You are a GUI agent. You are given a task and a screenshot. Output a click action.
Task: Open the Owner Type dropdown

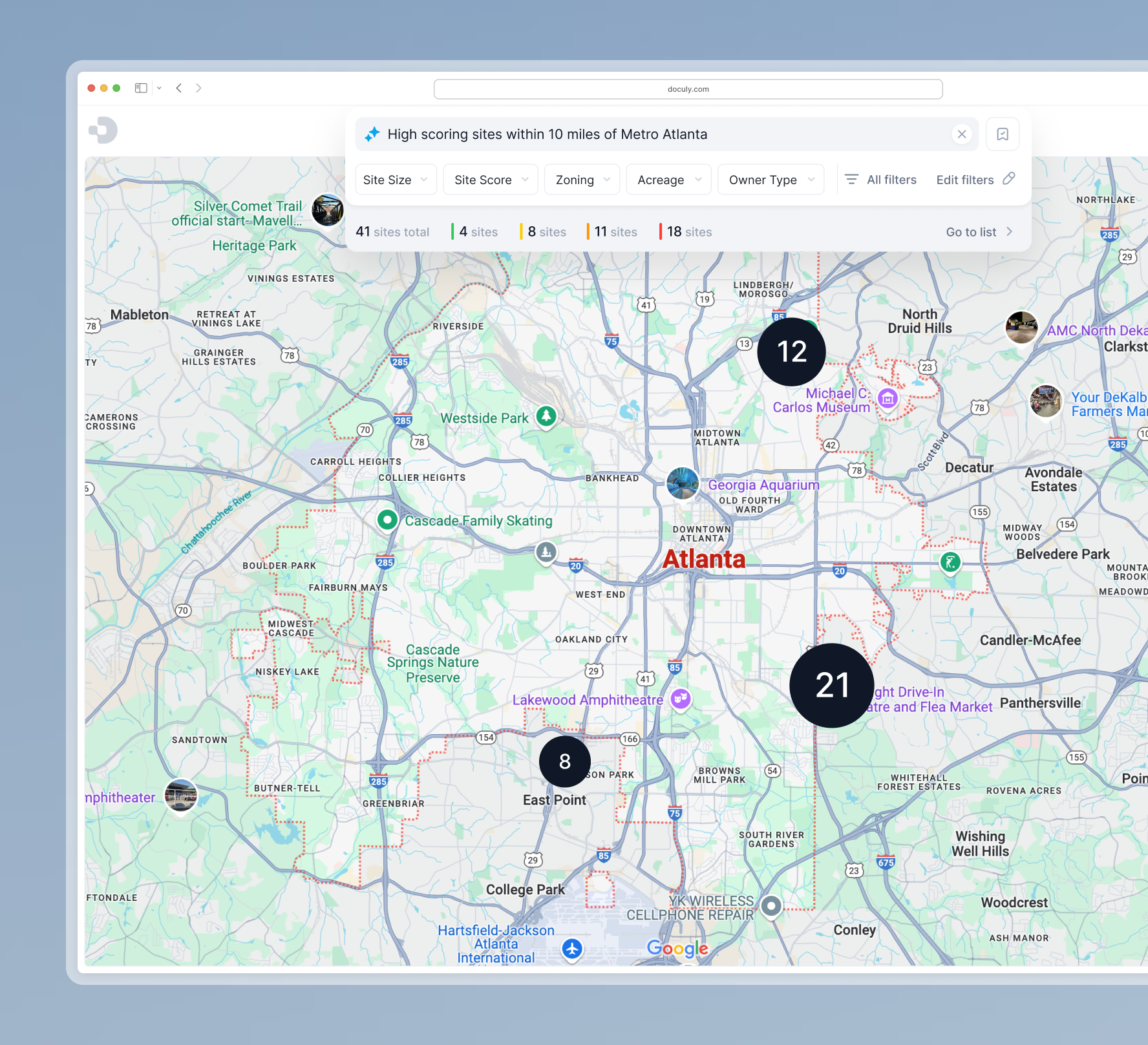pyautogui.click(x=770, y=180)
